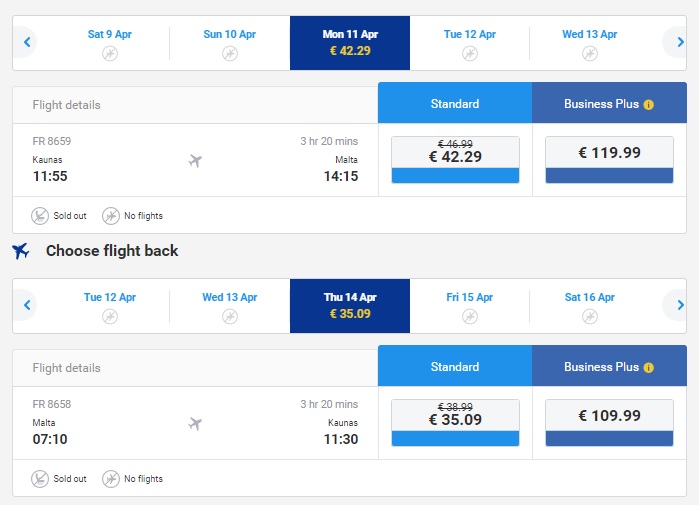This screenshot has height=505, width=699.
Task: Select Business Plus fare € 109.99
Action: tap(609, 423)
